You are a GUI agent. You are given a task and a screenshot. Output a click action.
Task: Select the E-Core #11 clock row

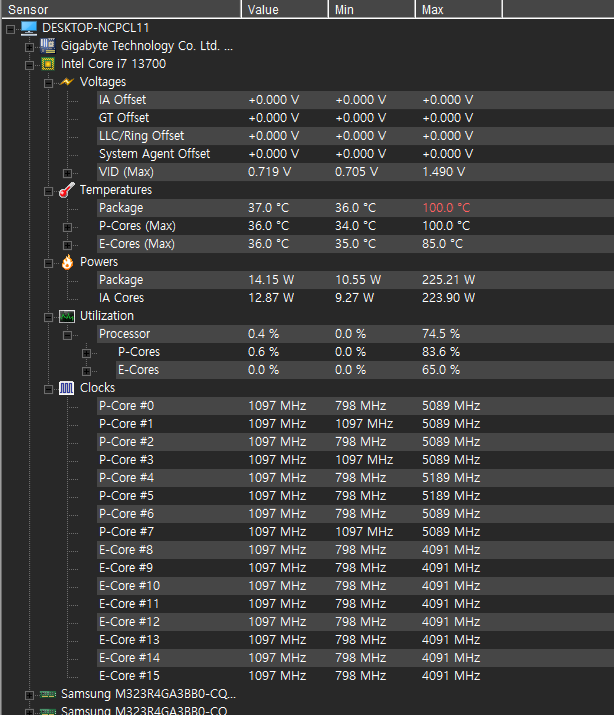pos(355,604)
